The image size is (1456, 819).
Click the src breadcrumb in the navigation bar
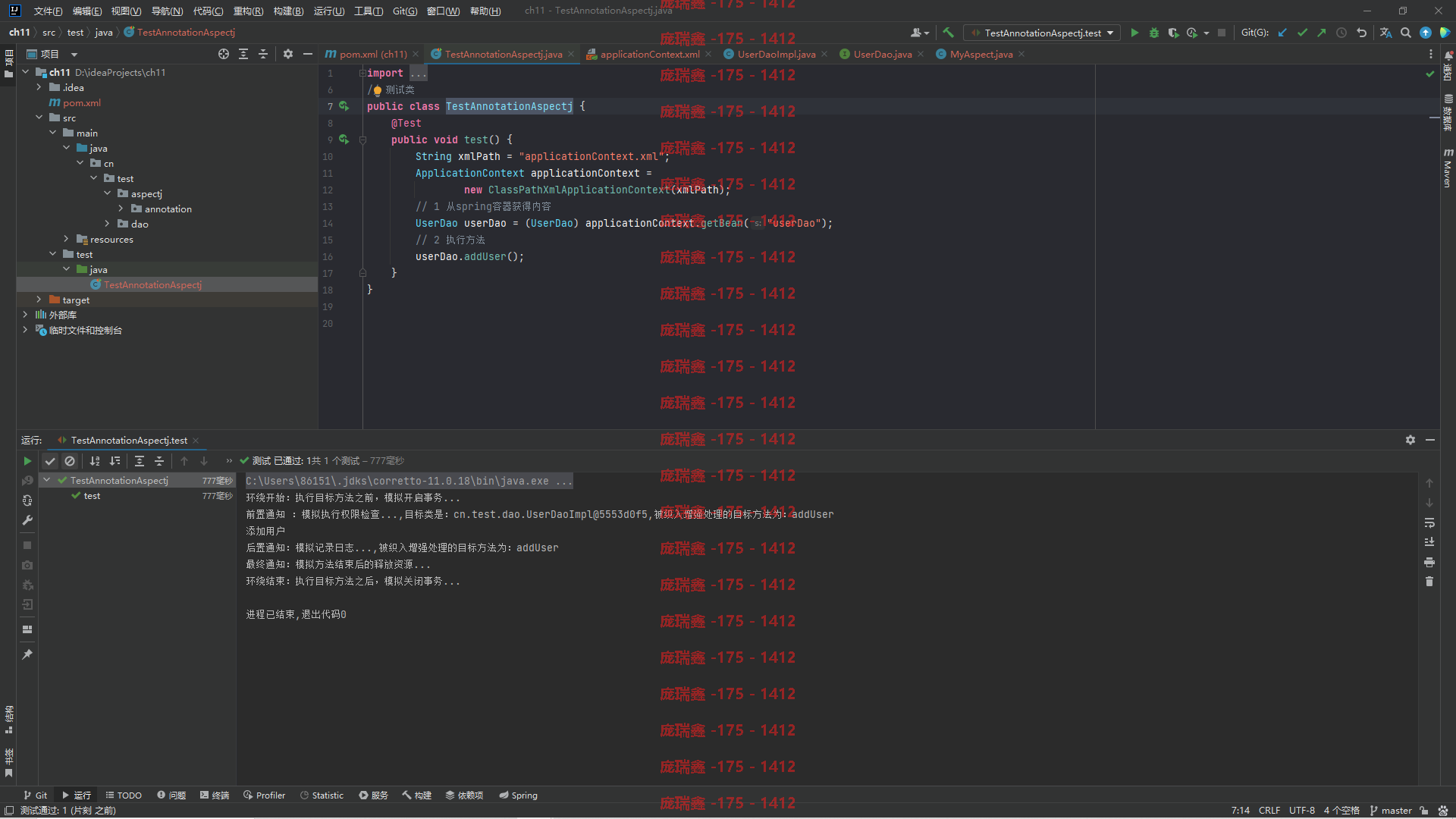pyautogui.click(x=49, y=33)
